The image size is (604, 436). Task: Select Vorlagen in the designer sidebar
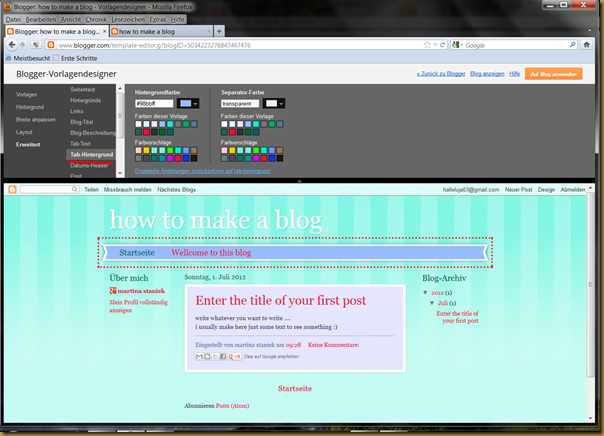[x=27, y=94]
